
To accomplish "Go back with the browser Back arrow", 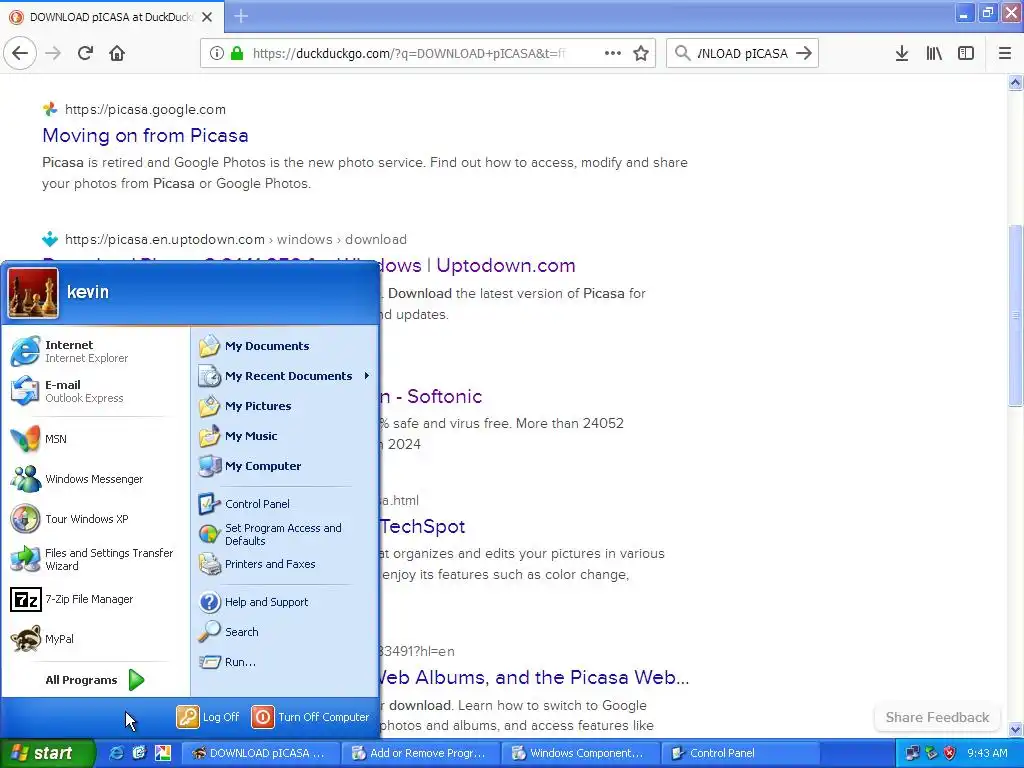I will (x=20, y=53).
